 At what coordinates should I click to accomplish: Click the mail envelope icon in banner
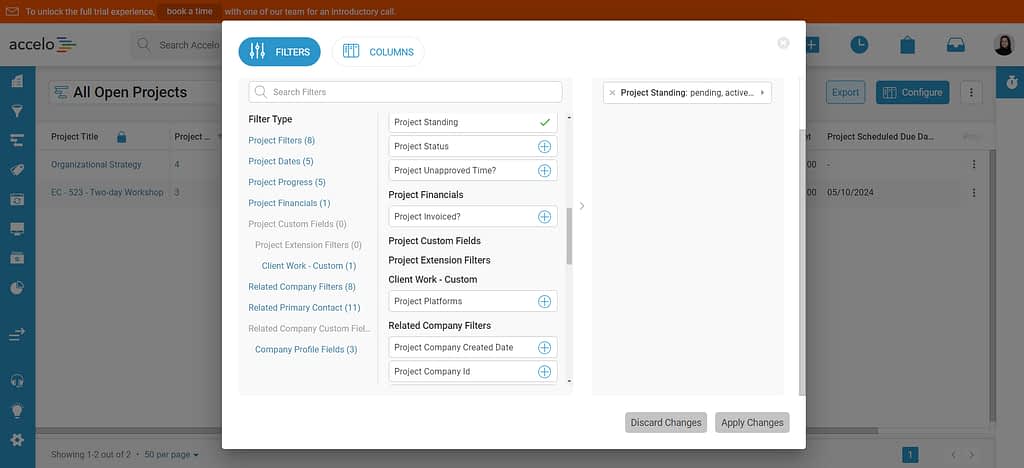[x=12, y=12]
